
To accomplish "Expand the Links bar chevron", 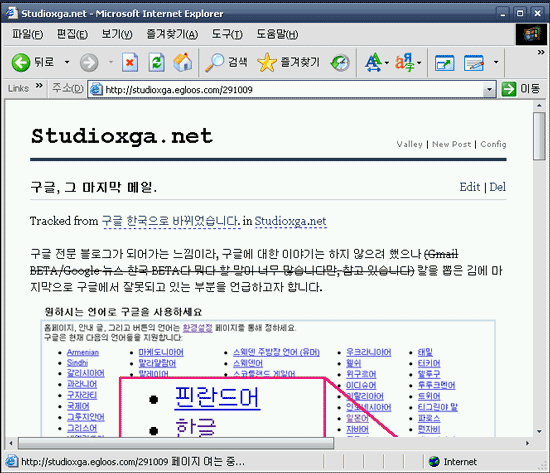I will click(39, 85).
